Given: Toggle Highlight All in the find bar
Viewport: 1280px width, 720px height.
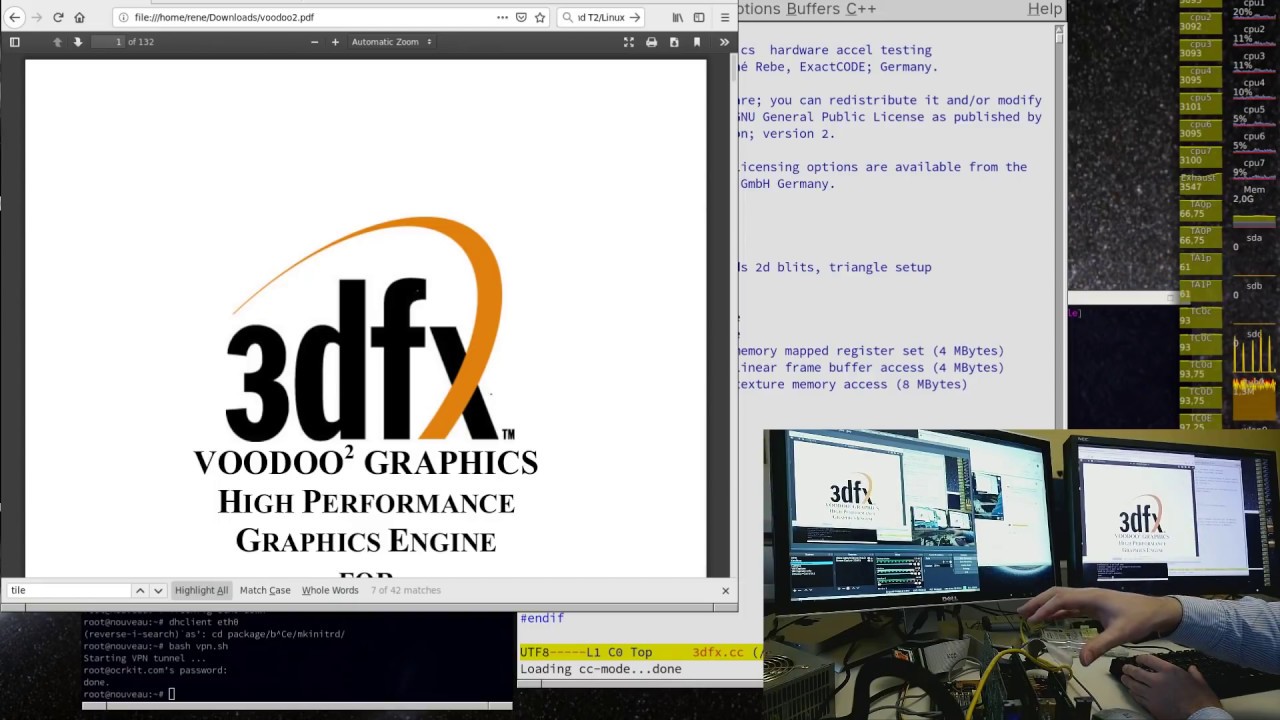Looking at the screenshot, I should [201, 590].
